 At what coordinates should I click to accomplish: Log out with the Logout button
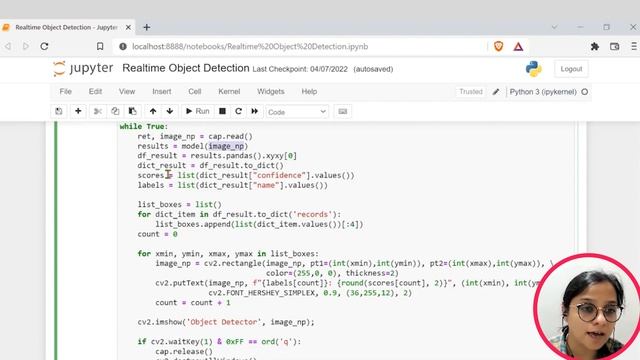coord(571,69)
